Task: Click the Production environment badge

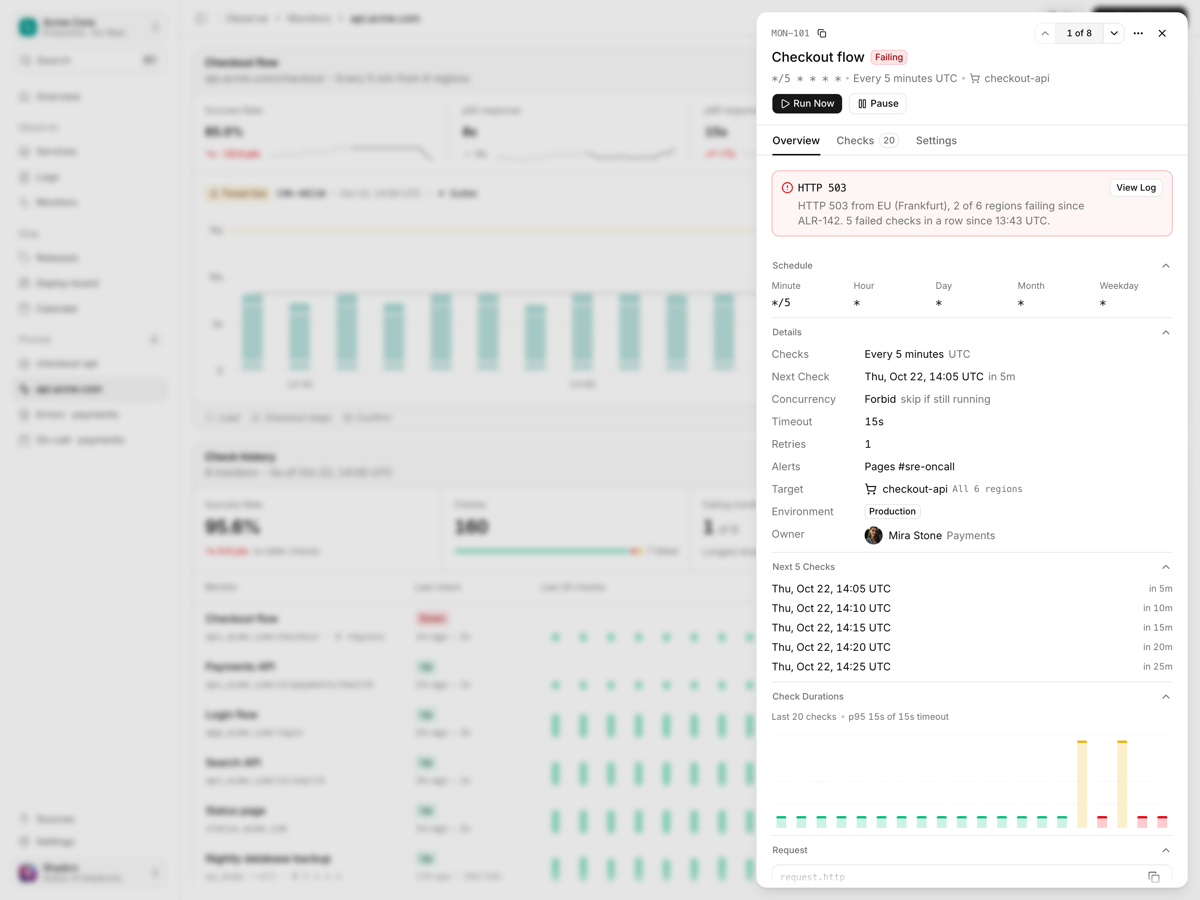Action: 892,512
